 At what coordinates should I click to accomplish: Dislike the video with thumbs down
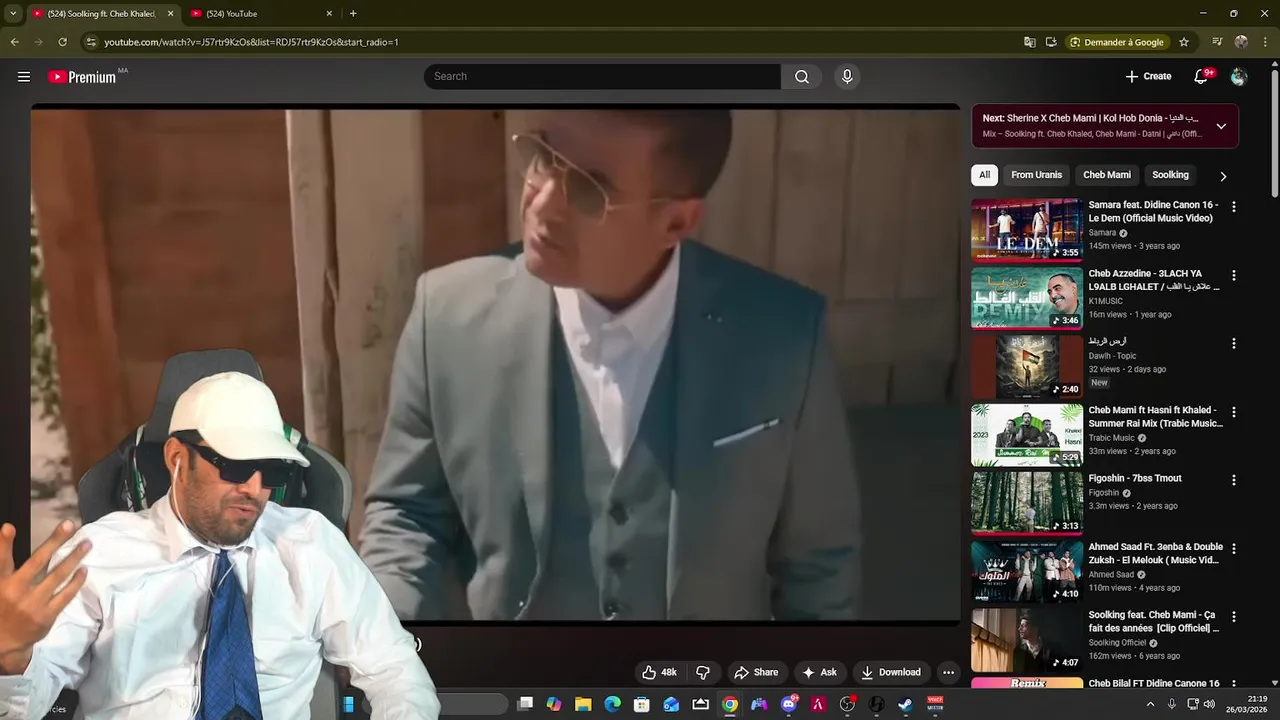[703, 672]
